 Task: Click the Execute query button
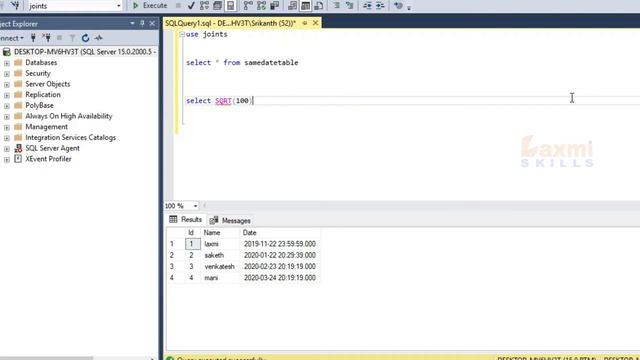click(150, 6)
